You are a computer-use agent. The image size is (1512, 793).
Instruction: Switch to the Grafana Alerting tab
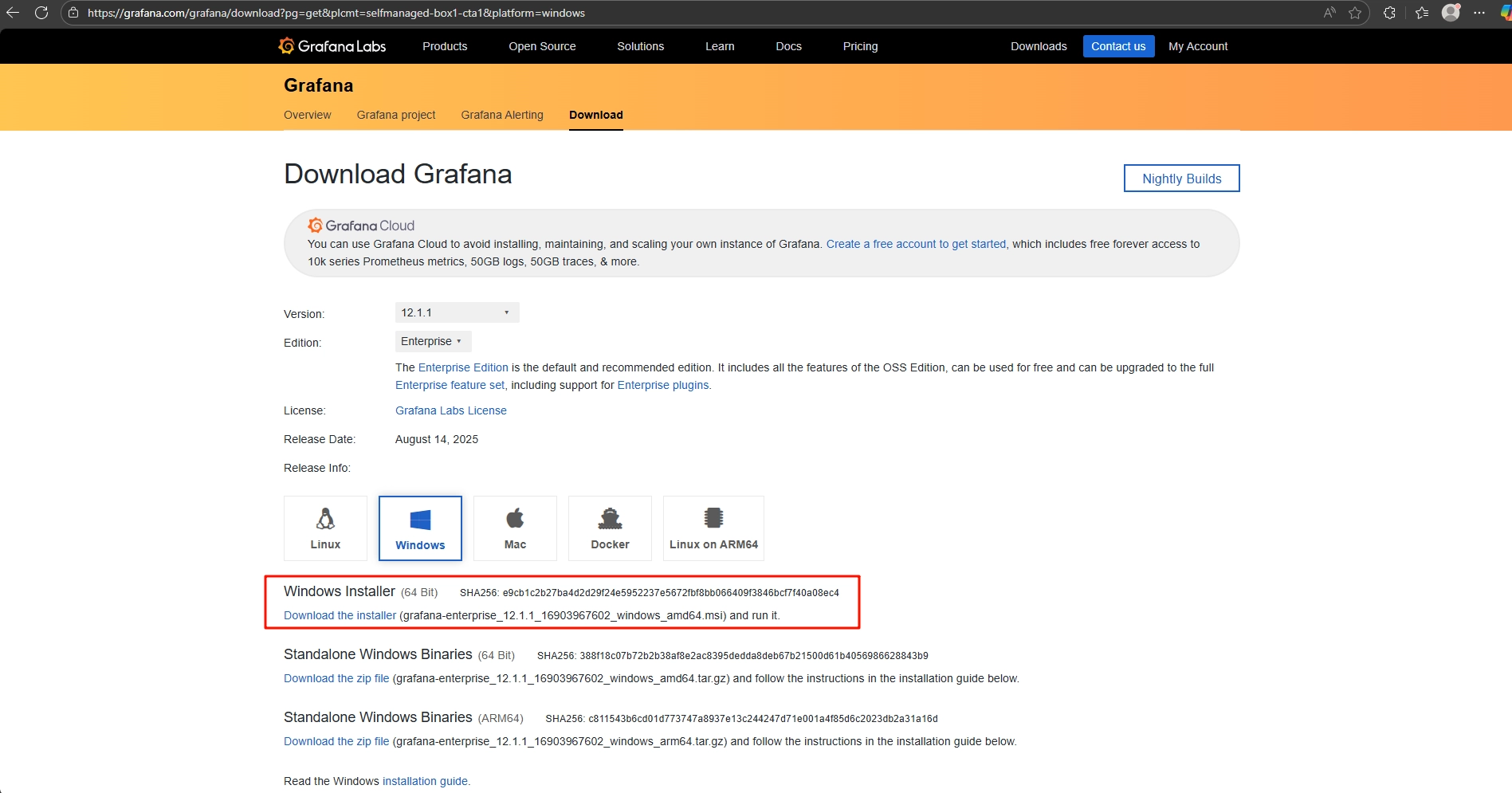pos(502,115)
